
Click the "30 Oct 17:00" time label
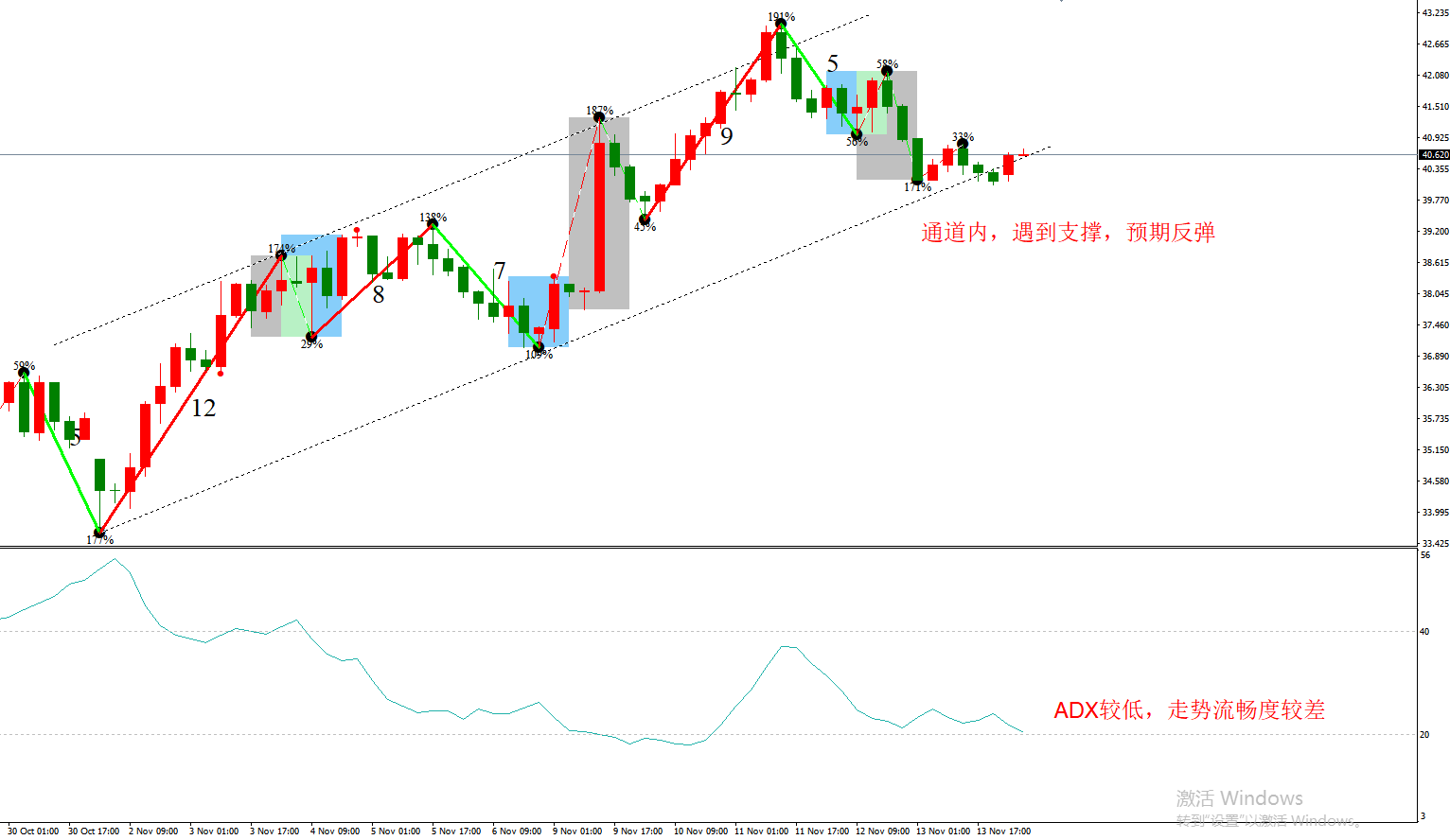coord(94,831)
